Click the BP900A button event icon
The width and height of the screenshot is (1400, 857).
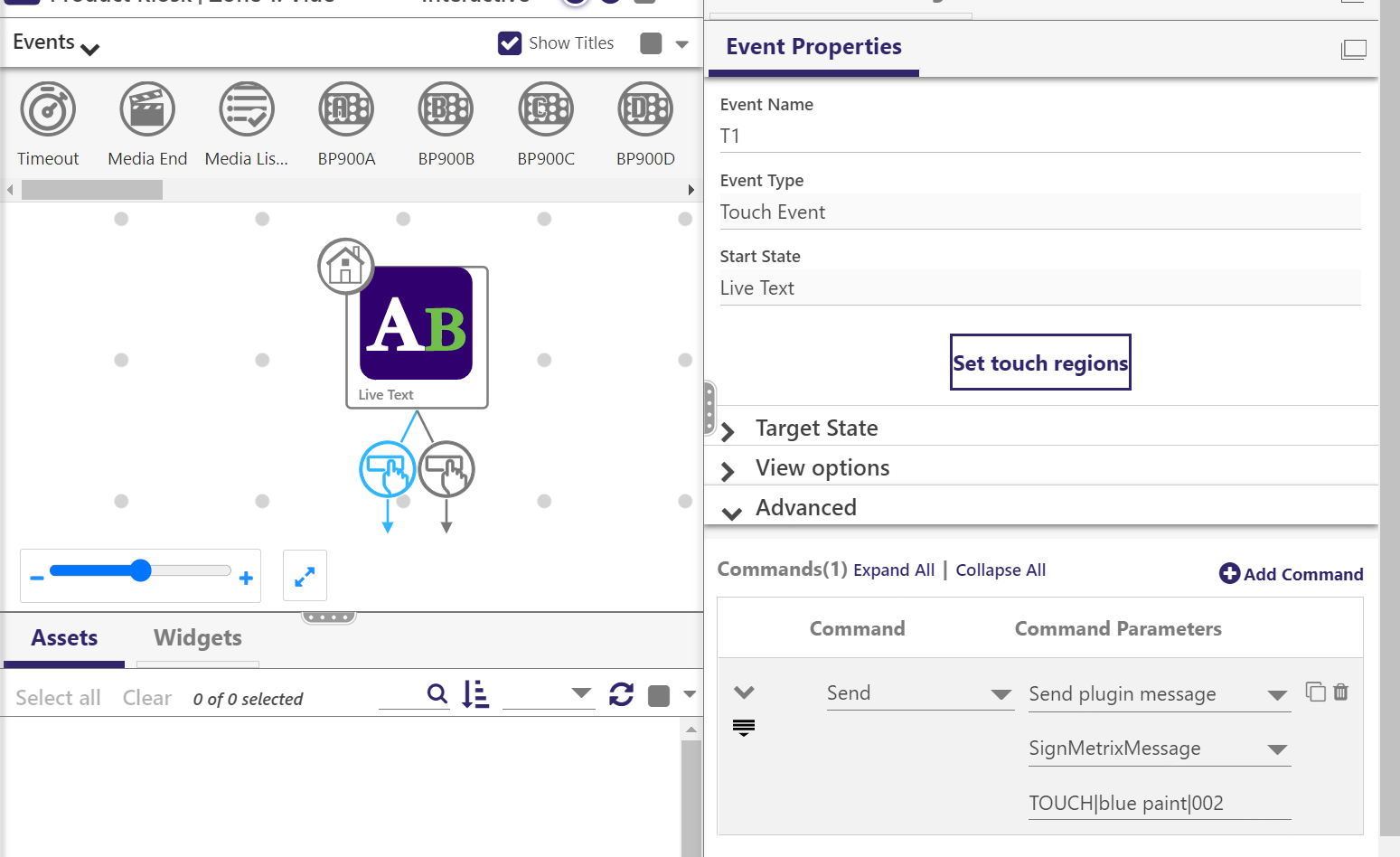tap(346, 109)
